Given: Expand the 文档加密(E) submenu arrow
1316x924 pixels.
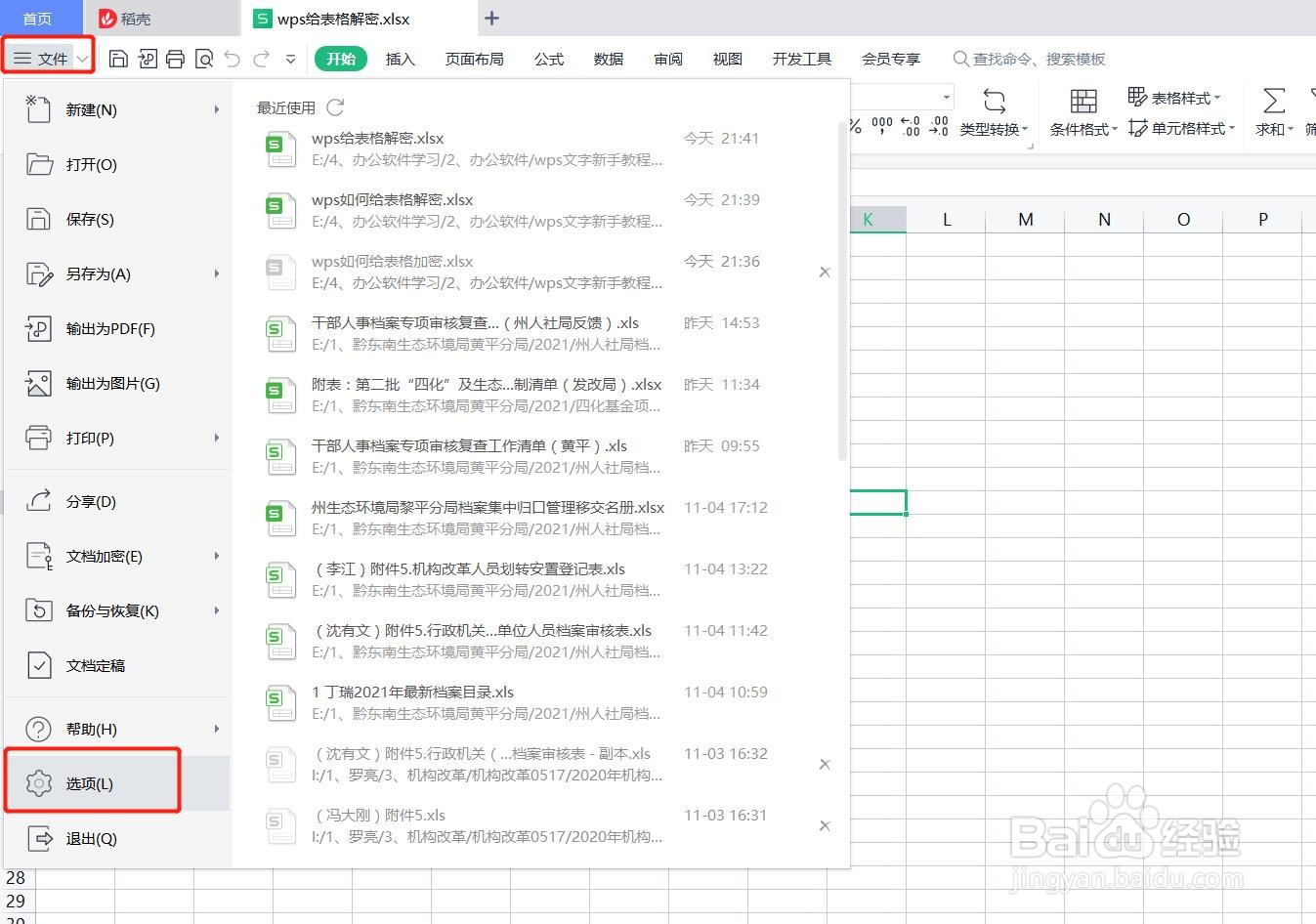Looking at the screenshot, I should [x=217, y=556].
